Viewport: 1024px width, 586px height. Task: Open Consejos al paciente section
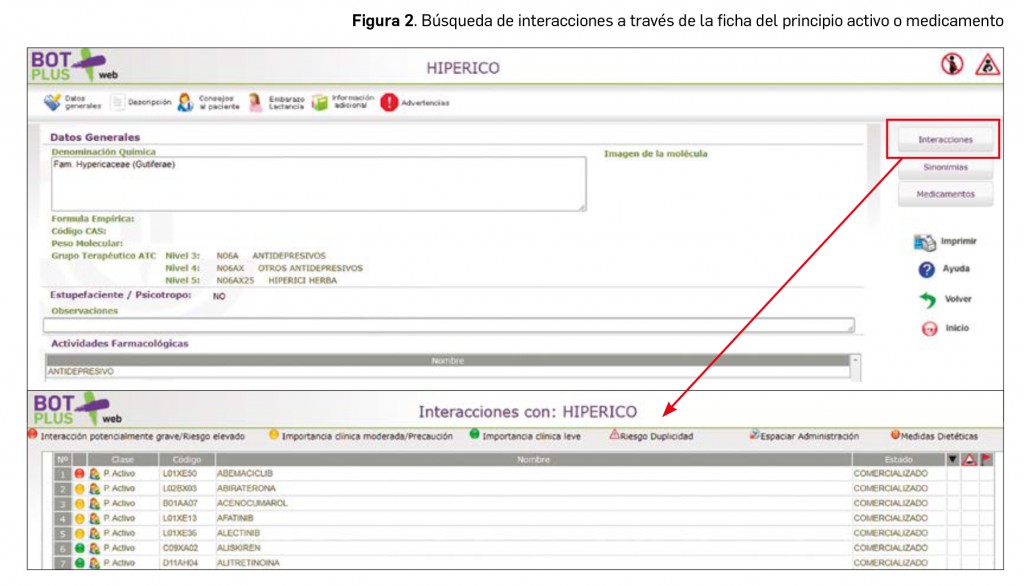pyautogui.click(x=186, y=102)
